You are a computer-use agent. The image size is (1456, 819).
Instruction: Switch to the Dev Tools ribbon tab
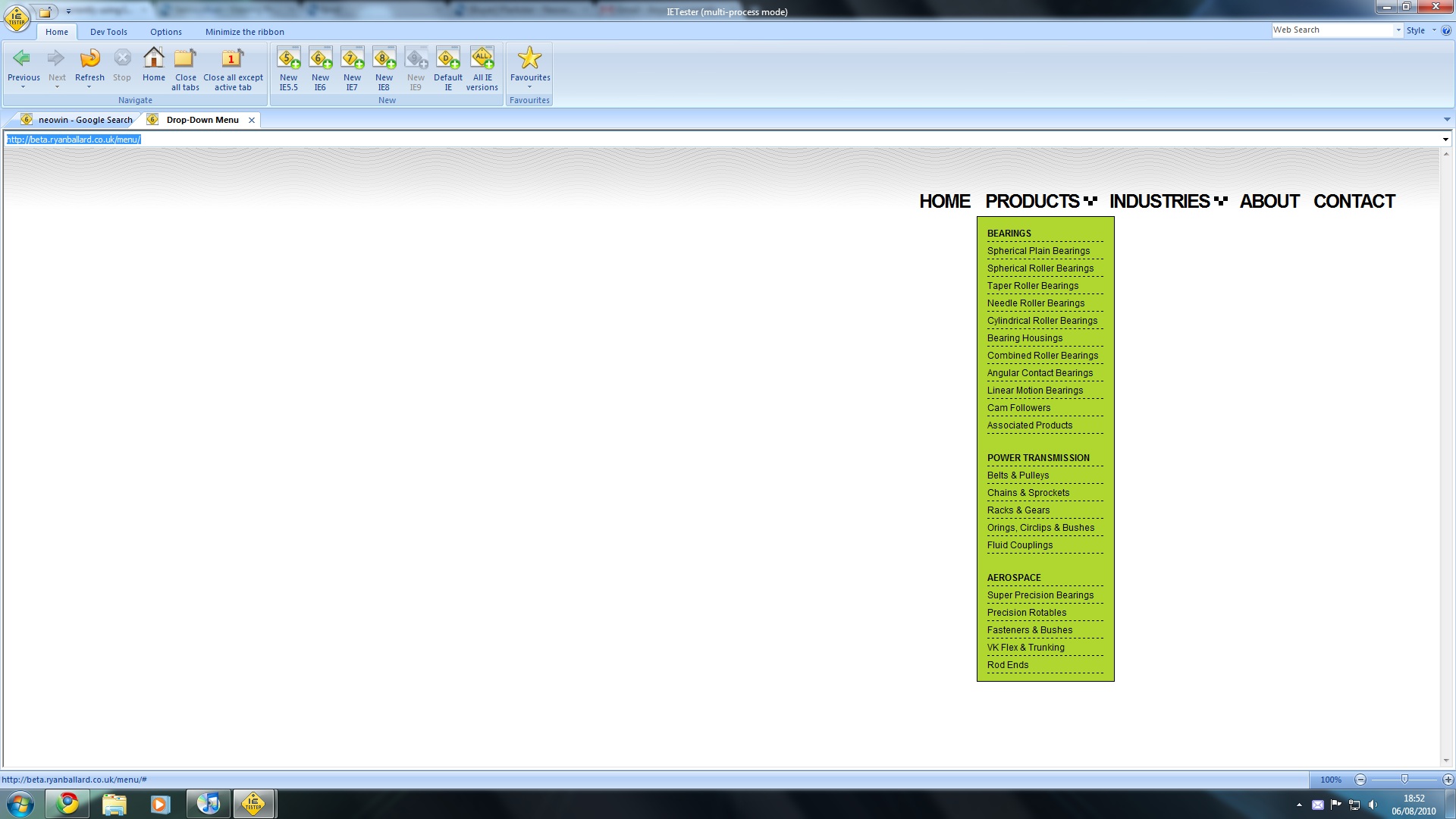coord(108,32)
